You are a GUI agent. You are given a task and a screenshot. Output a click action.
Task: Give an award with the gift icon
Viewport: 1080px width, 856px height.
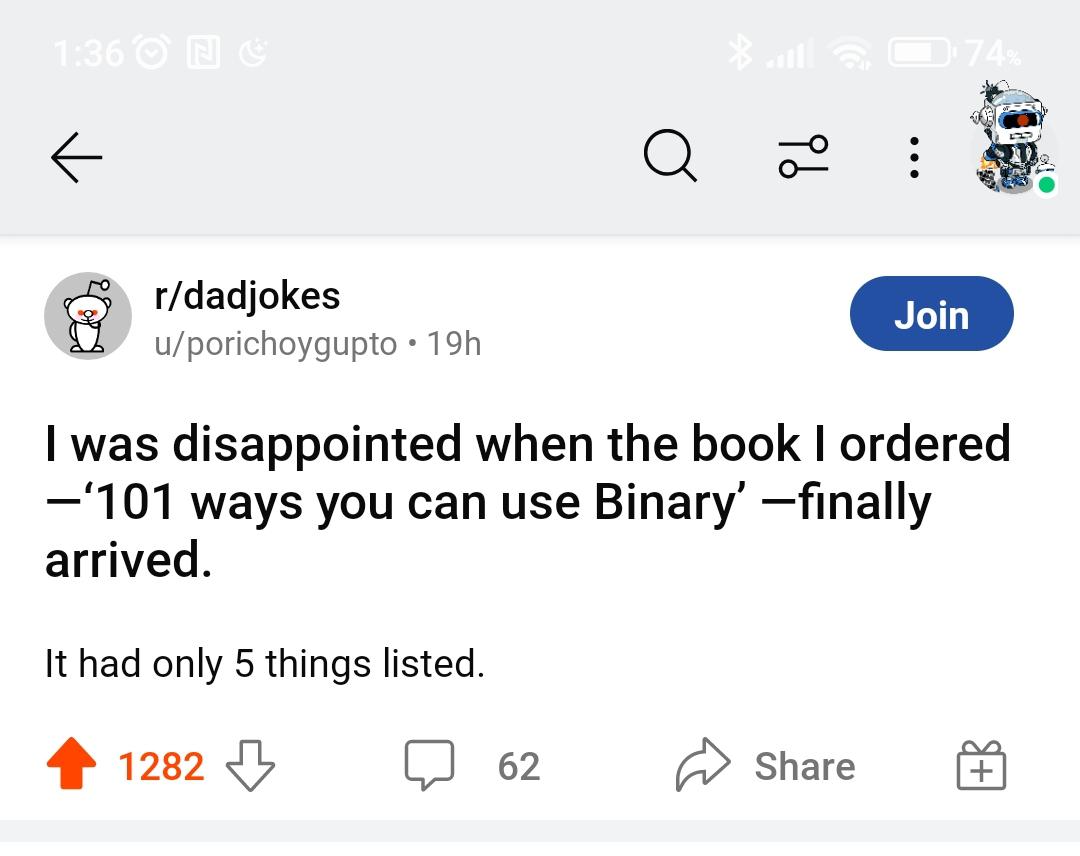[x=981, y=766]
